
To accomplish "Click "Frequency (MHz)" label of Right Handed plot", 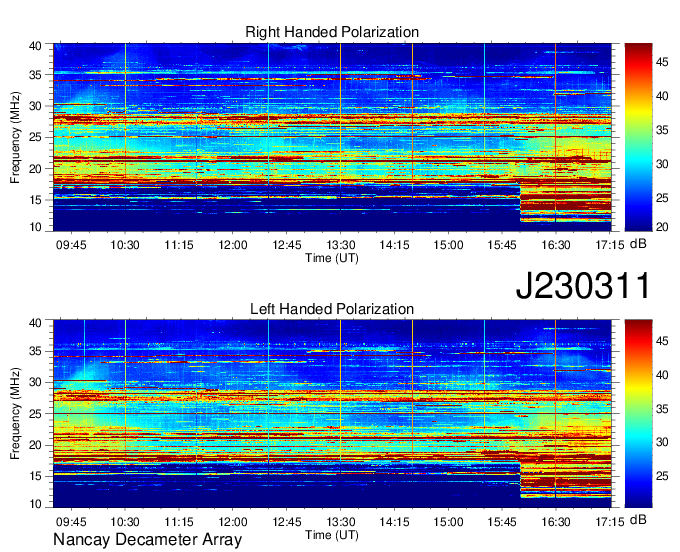I will pos(15,137).
